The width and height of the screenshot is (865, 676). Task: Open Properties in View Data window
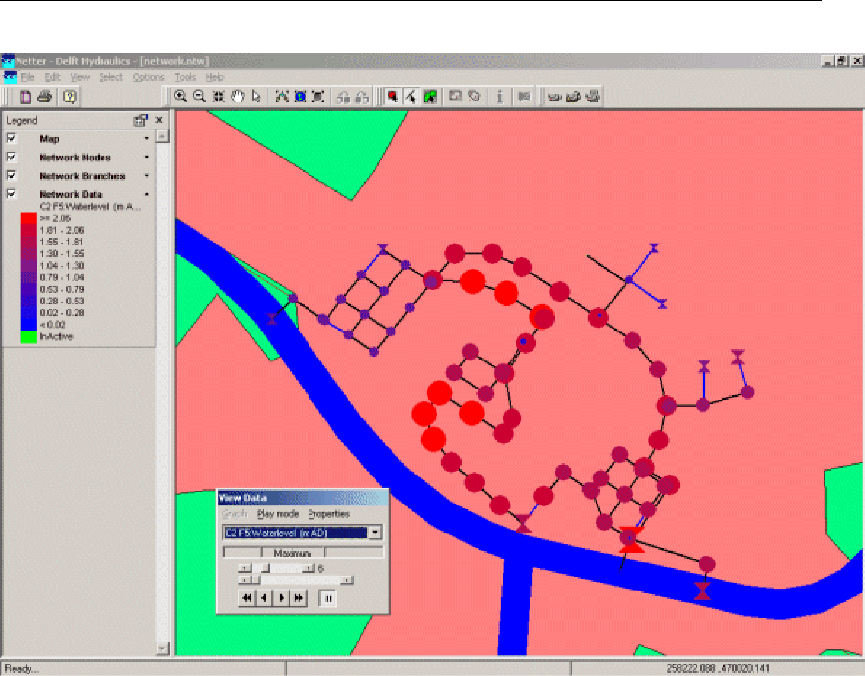coord(328,514)
